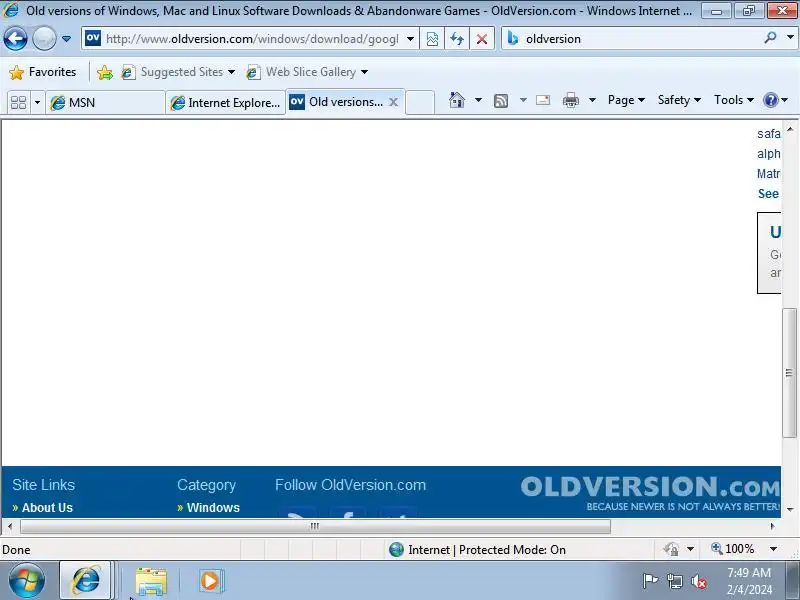The image size is (800, 600).
Task: Click the OLDVERSION.com footer logo
Action: pos(651,493)
